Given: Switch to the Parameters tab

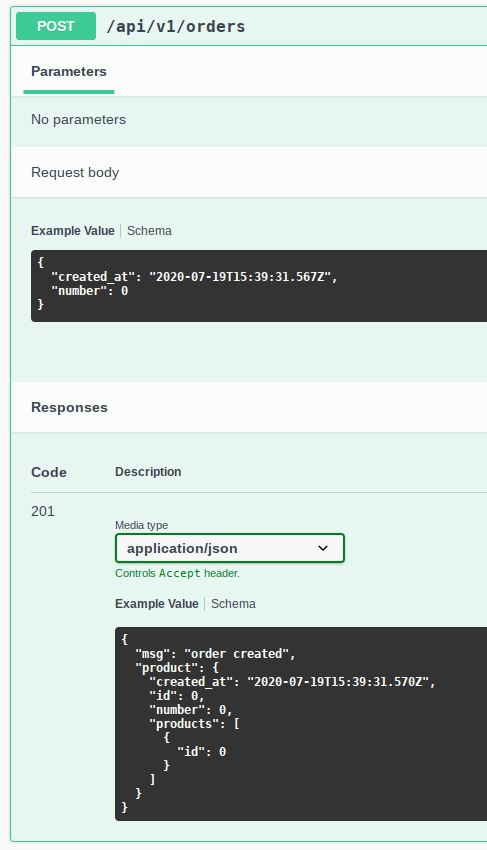Looking at the screenshot, I should click(x=69, y=72).
